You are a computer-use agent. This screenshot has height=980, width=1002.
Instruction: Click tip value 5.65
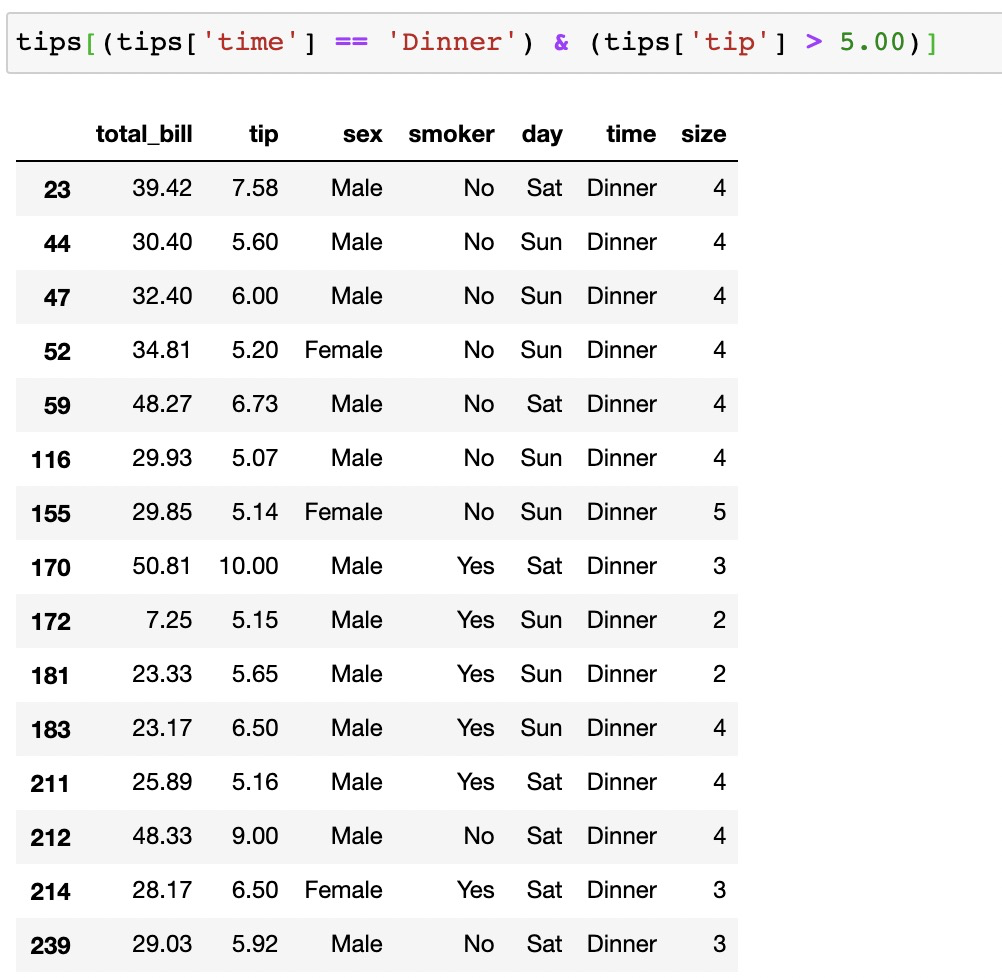(254, 673)
